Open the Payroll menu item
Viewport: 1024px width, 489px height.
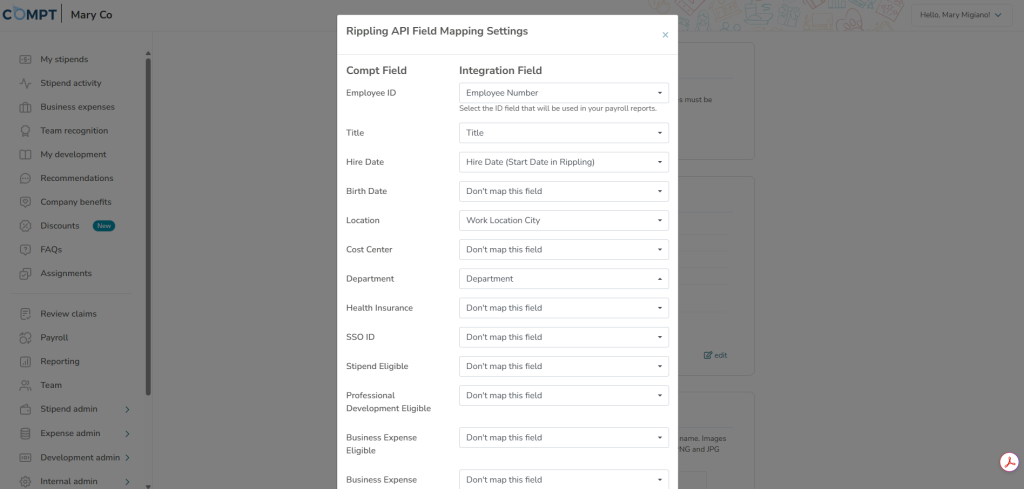pyautogui.click(x=54, y=338)
